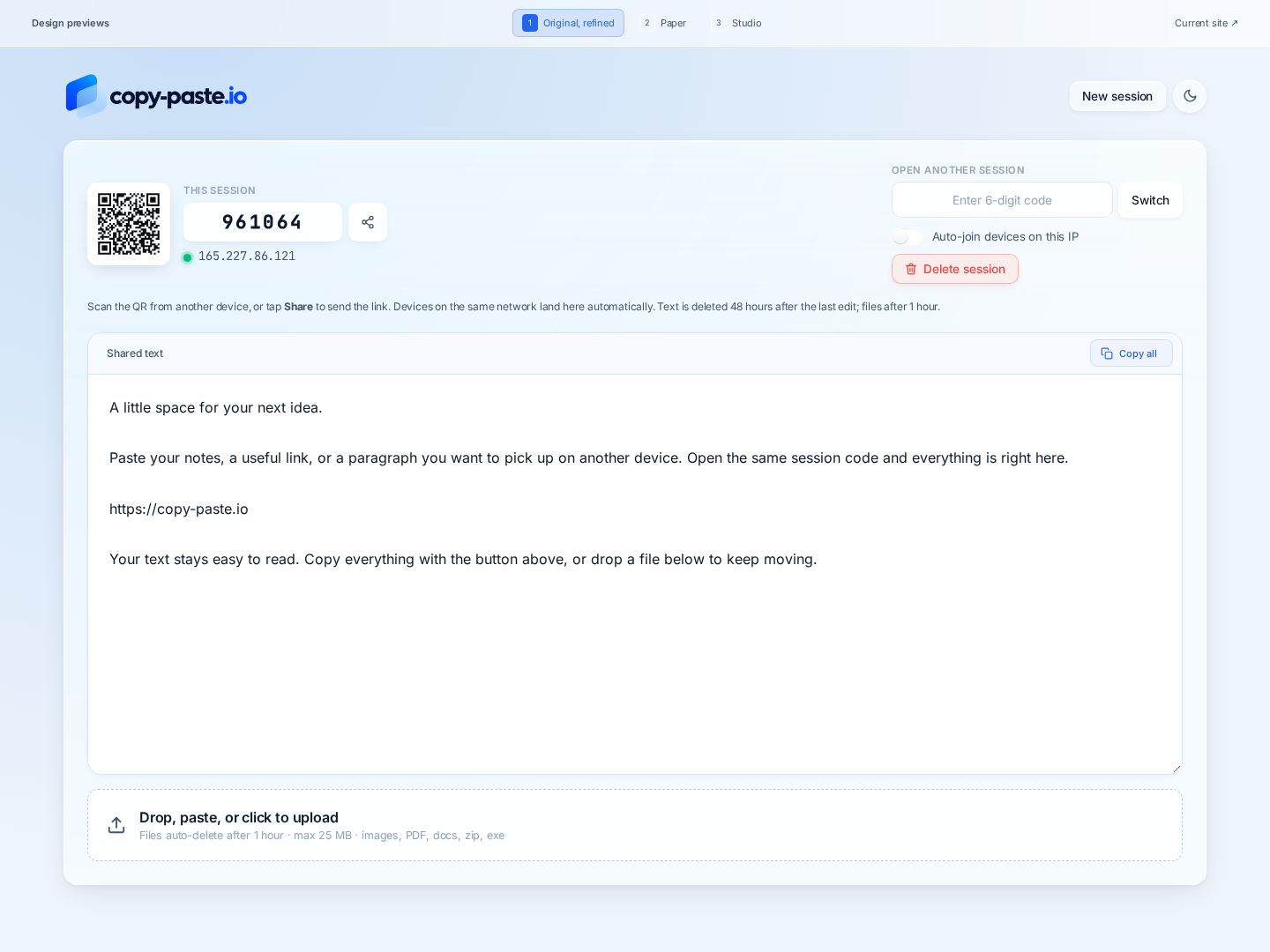Screen dimensions: 1270x952
Task: Click the Design previews label
Action: coord(71,23)
